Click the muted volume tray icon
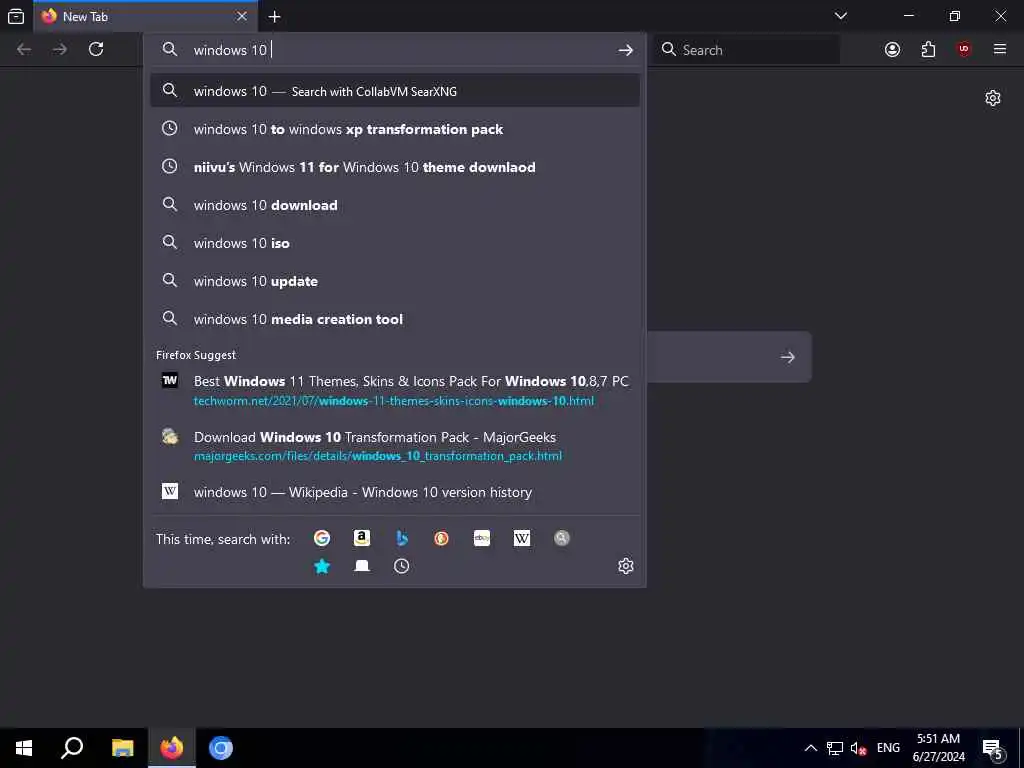The width and height of the screenshot is (1024, 768). pos(858,748)
